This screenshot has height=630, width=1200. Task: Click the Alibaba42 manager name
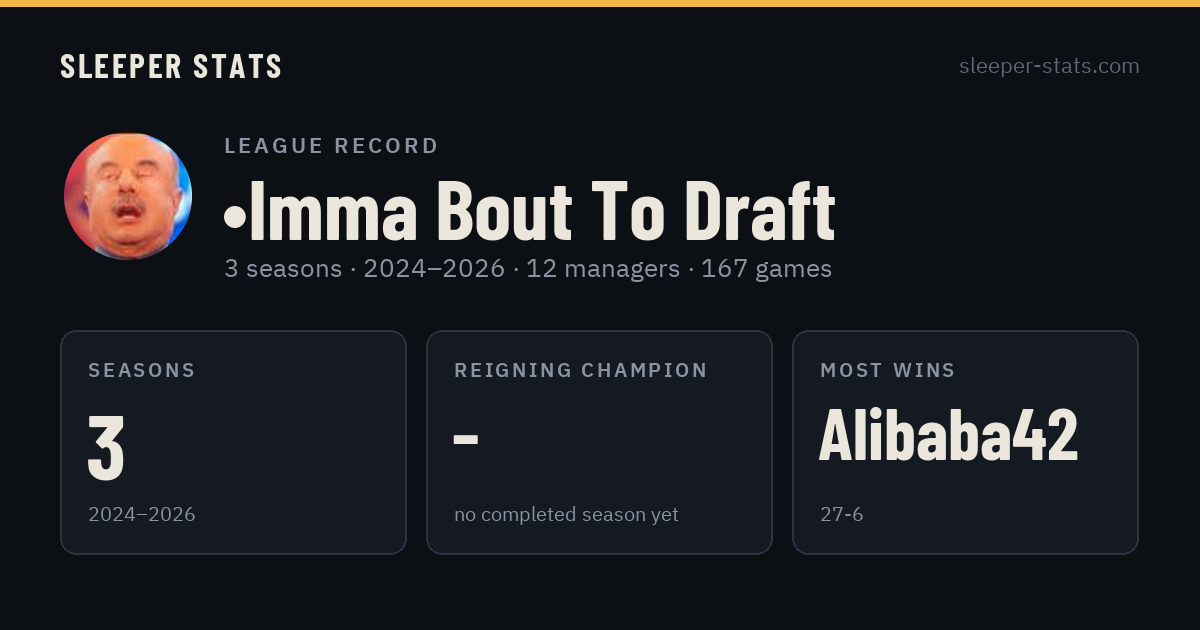click(948, 436)
